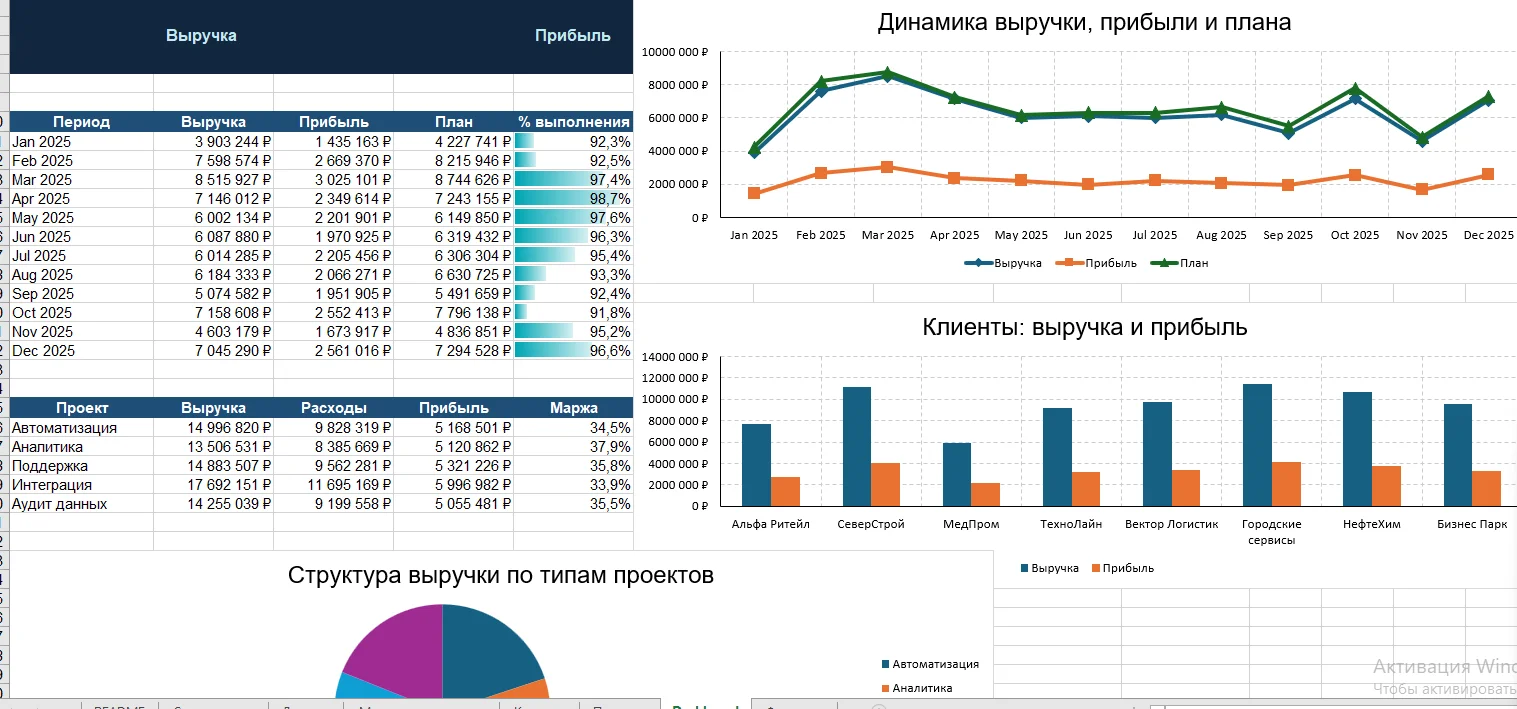This screenshot has height=709, width=1517.
Task: Select the dark banner cell labeled Выручка
Action: click(x=201, y=36)
